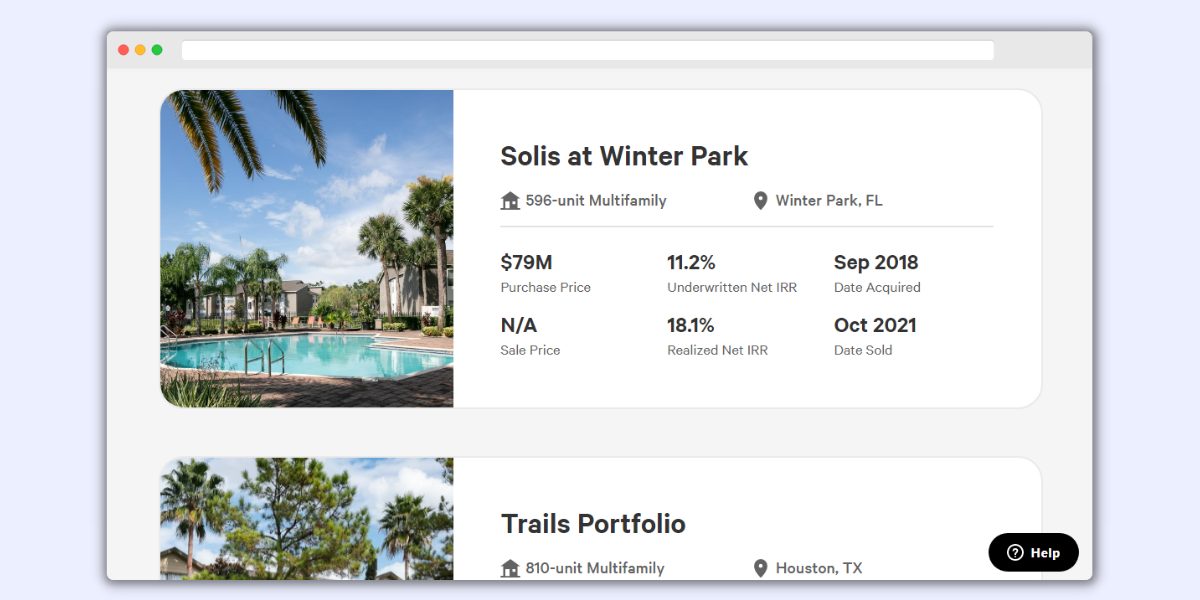Select the "11.2%" Underwritten Net IRR value
Viewport: 1200px width, 600px height.
pyautogui.click(x=691, y=262)
